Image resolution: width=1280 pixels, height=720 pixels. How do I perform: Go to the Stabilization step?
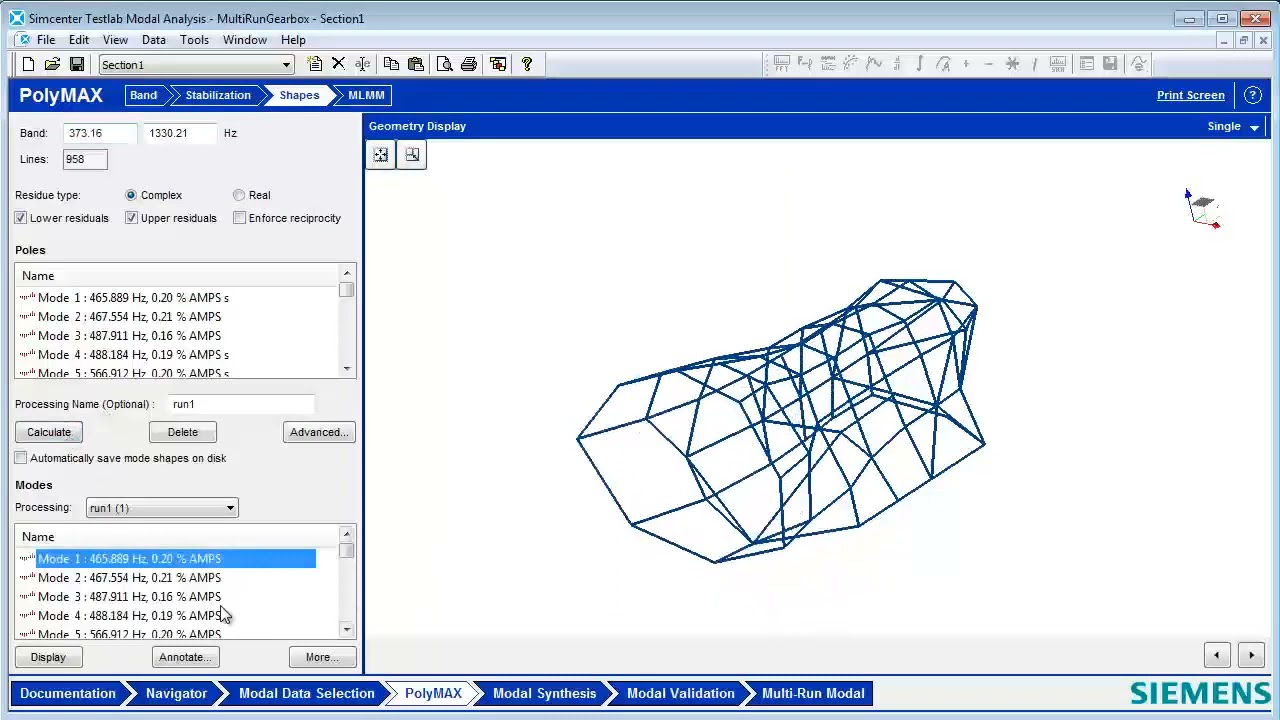coord(218,95)
